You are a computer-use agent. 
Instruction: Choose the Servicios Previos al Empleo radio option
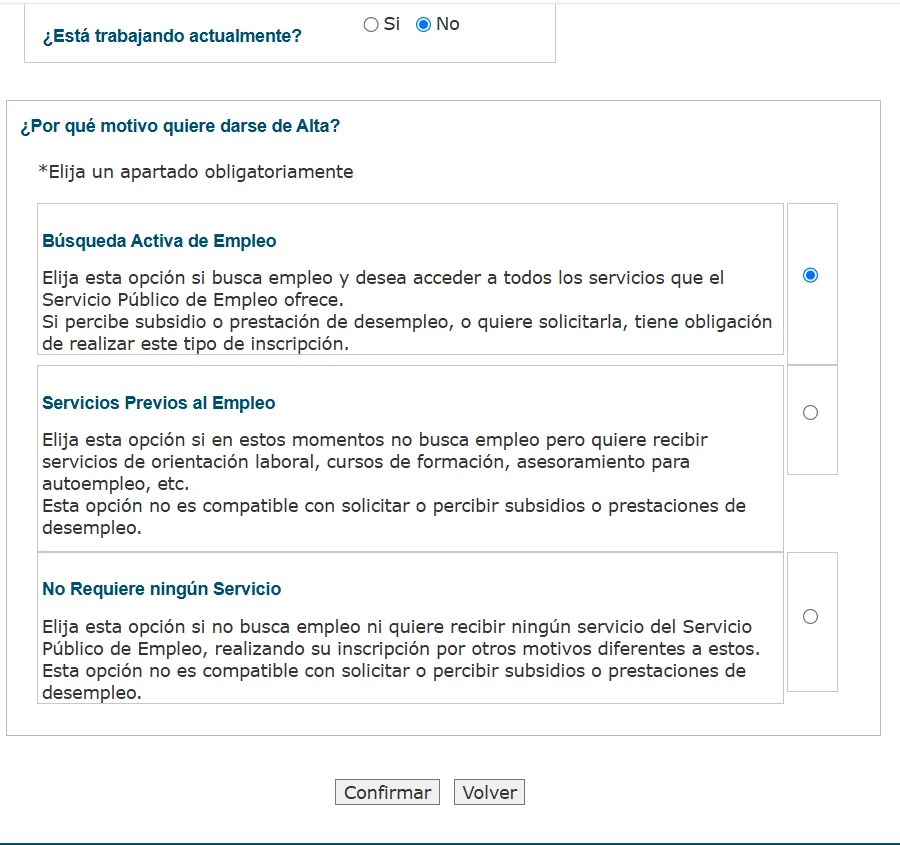(810, 413)
